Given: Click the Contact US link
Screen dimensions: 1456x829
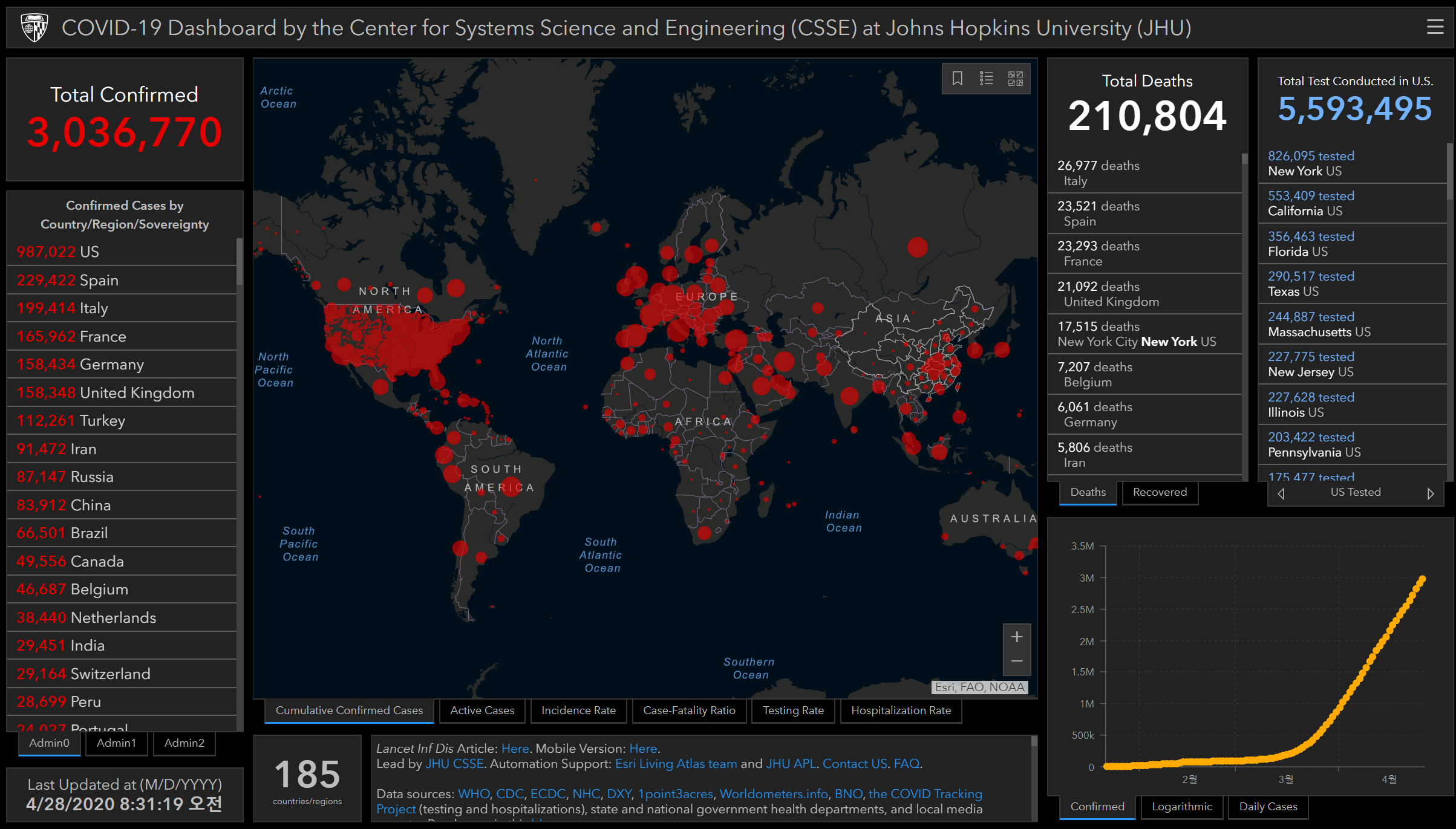Looking at the screenshot, I should [855, 764].
